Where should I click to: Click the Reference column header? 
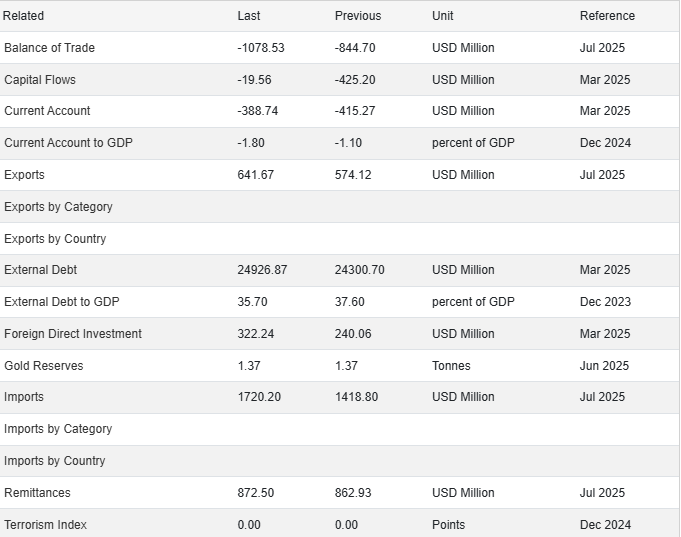click(x=607, y=16)
